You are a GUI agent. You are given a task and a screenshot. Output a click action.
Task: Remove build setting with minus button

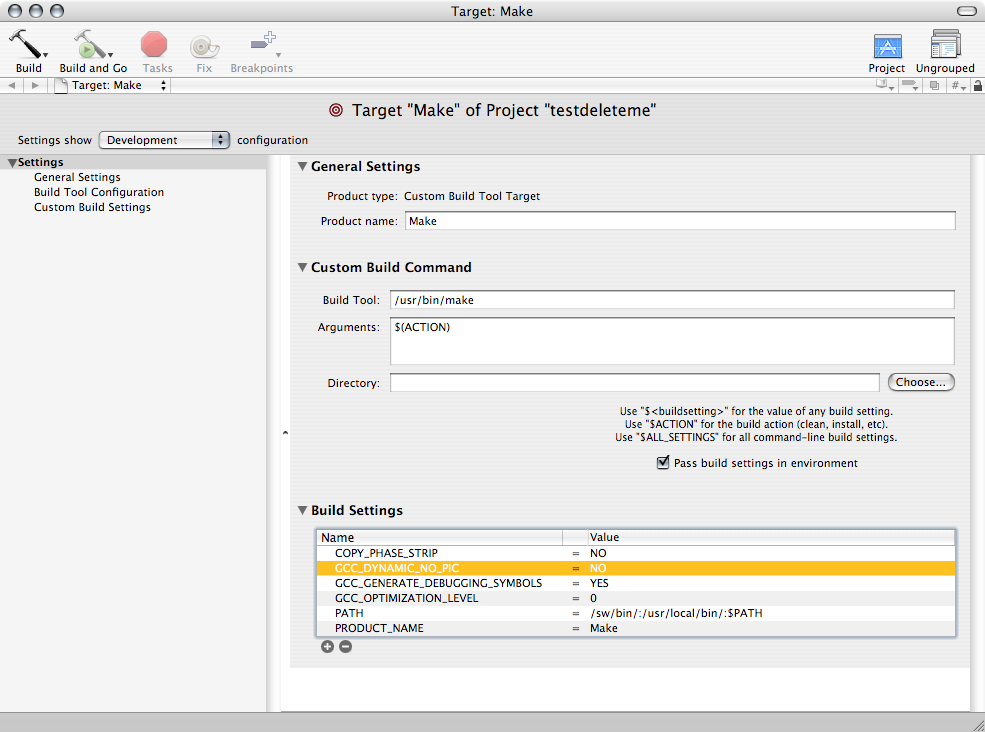tap(345, 647)
